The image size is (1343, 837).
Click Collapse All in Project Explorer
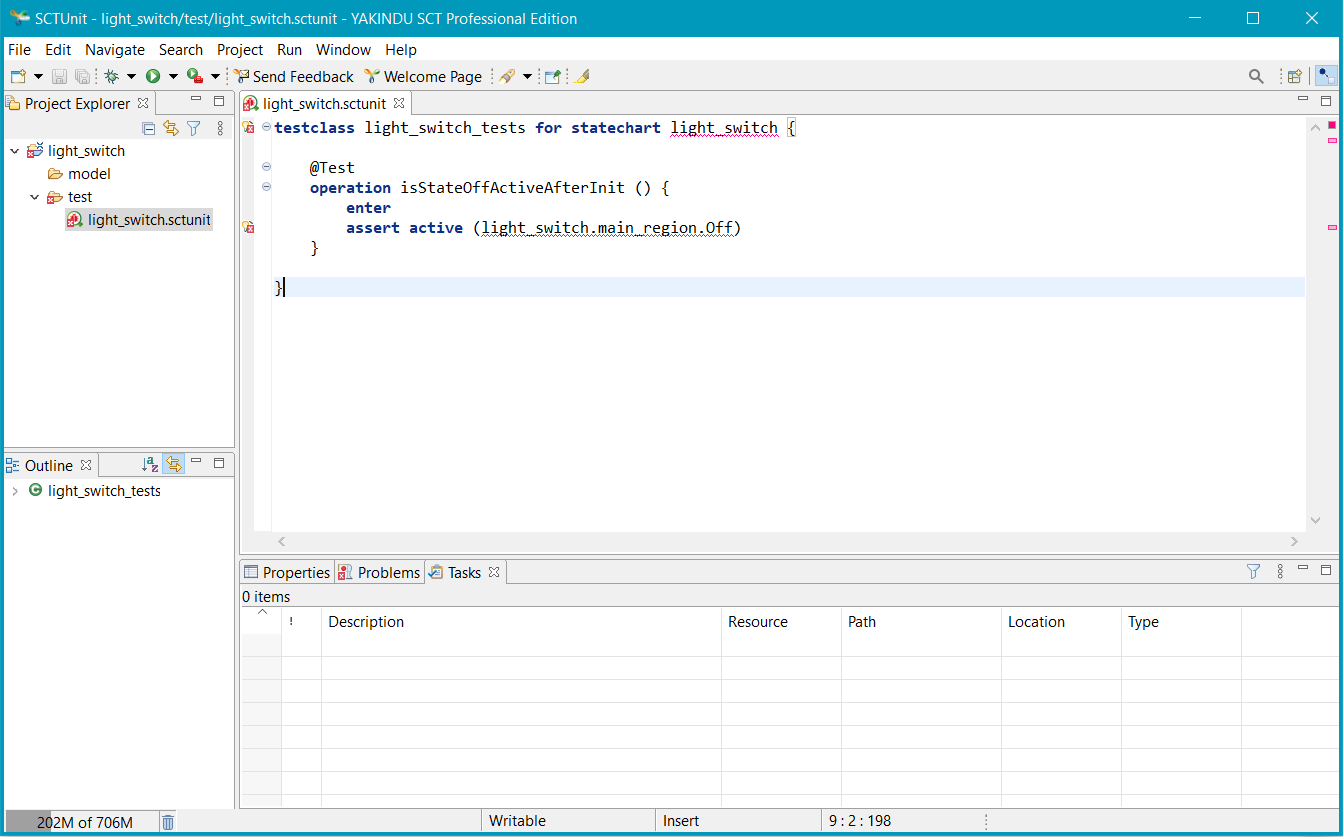[149, 128]
